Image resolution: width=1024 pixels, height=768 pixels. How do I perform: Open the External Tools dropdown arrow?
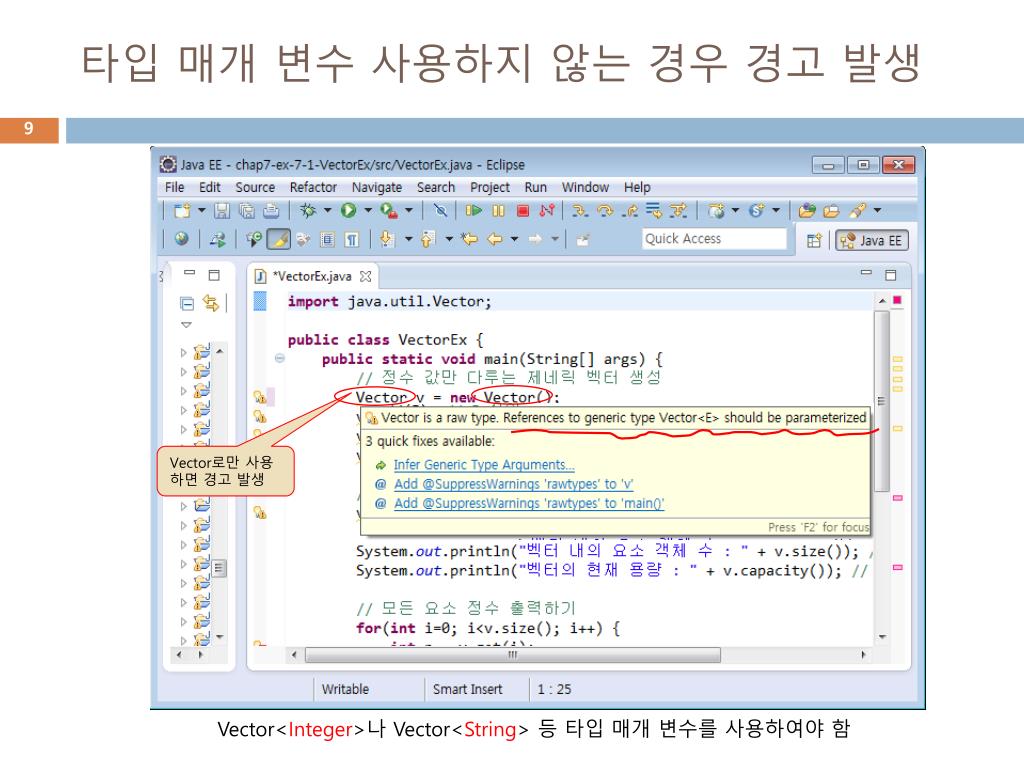click(x=409, y=210)
